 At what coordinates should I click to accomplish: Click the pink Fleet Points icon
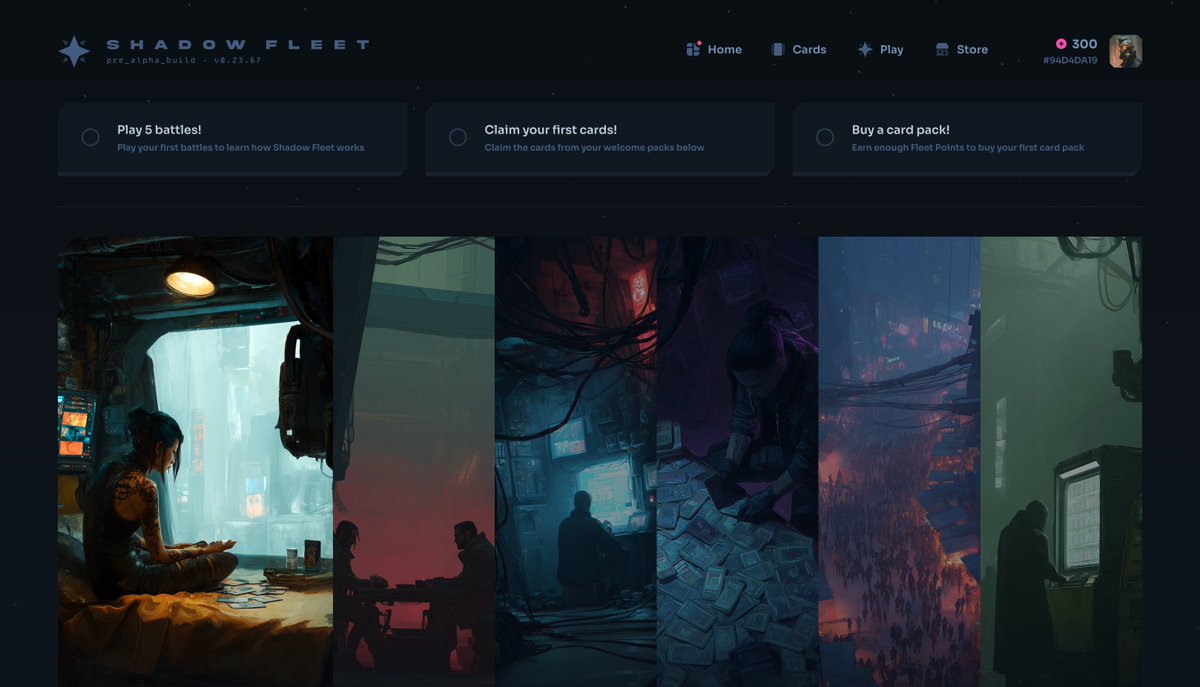click(1061, 44)
